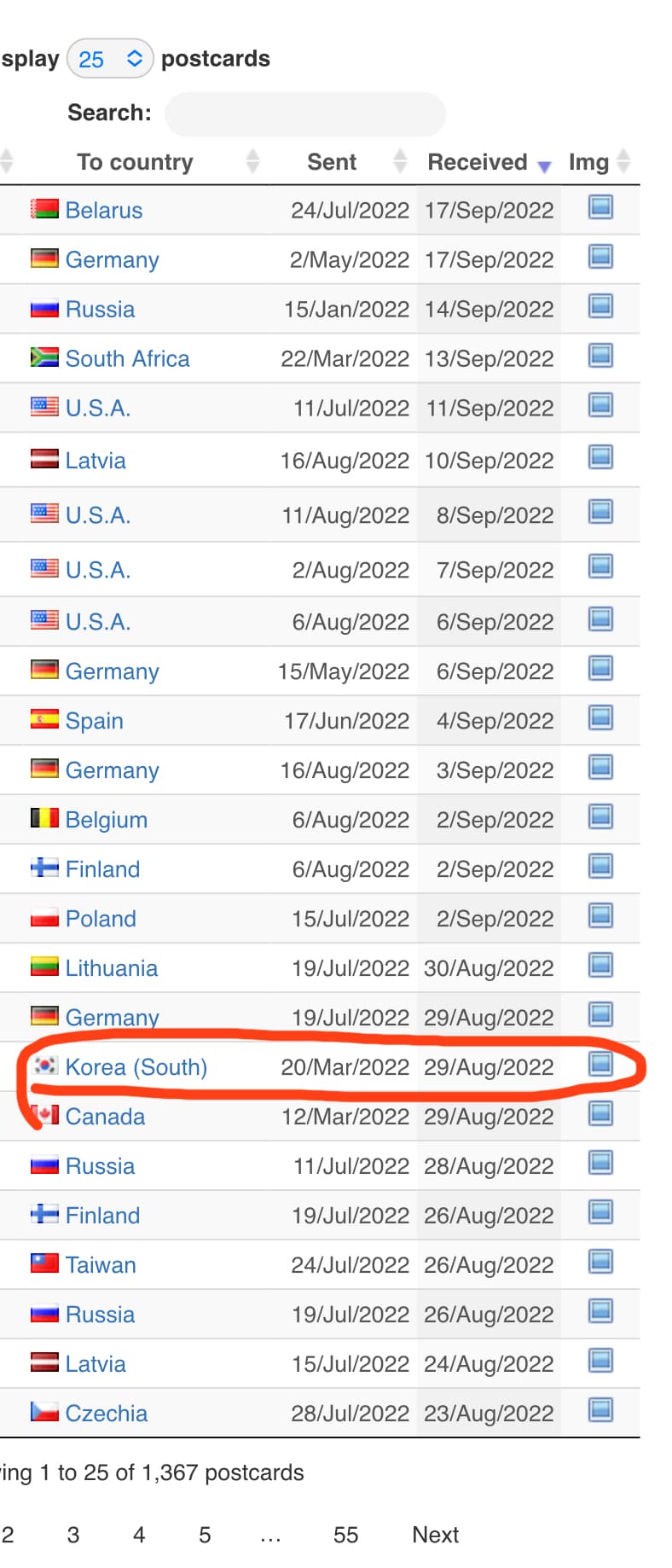The height and width of the screenshot is (1568, 672).
Task: Sort table by Sent column
Action: click(x=332, y=162)
